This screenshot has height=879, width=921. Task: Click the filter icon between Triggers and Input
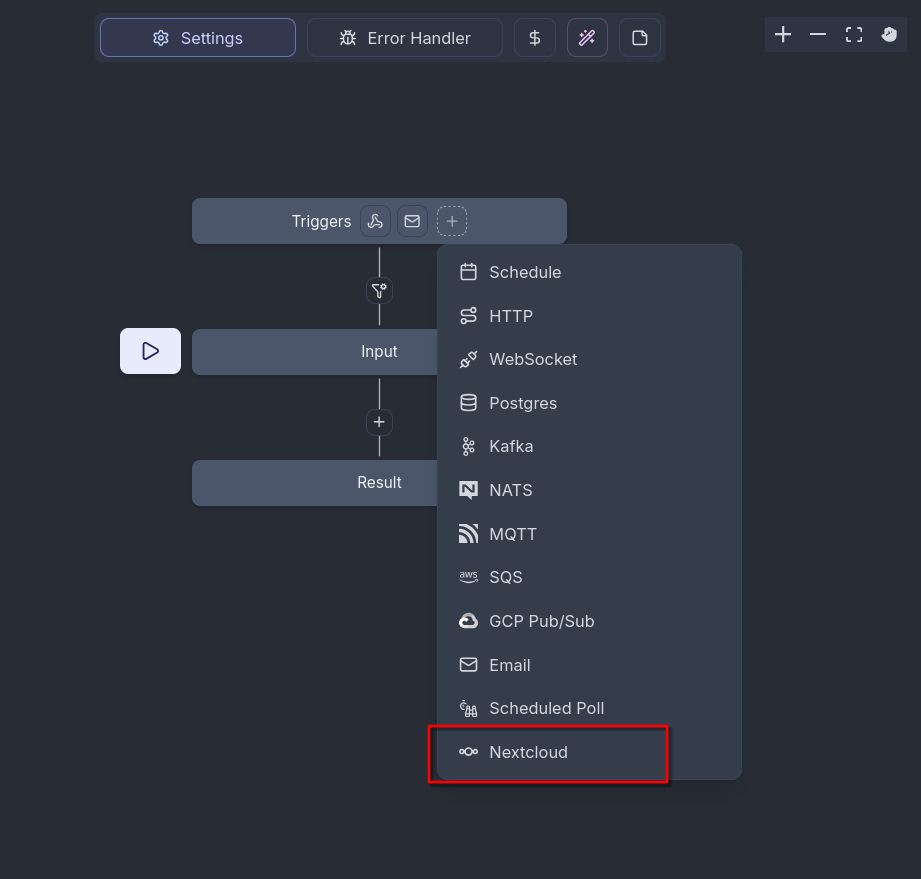379,290
